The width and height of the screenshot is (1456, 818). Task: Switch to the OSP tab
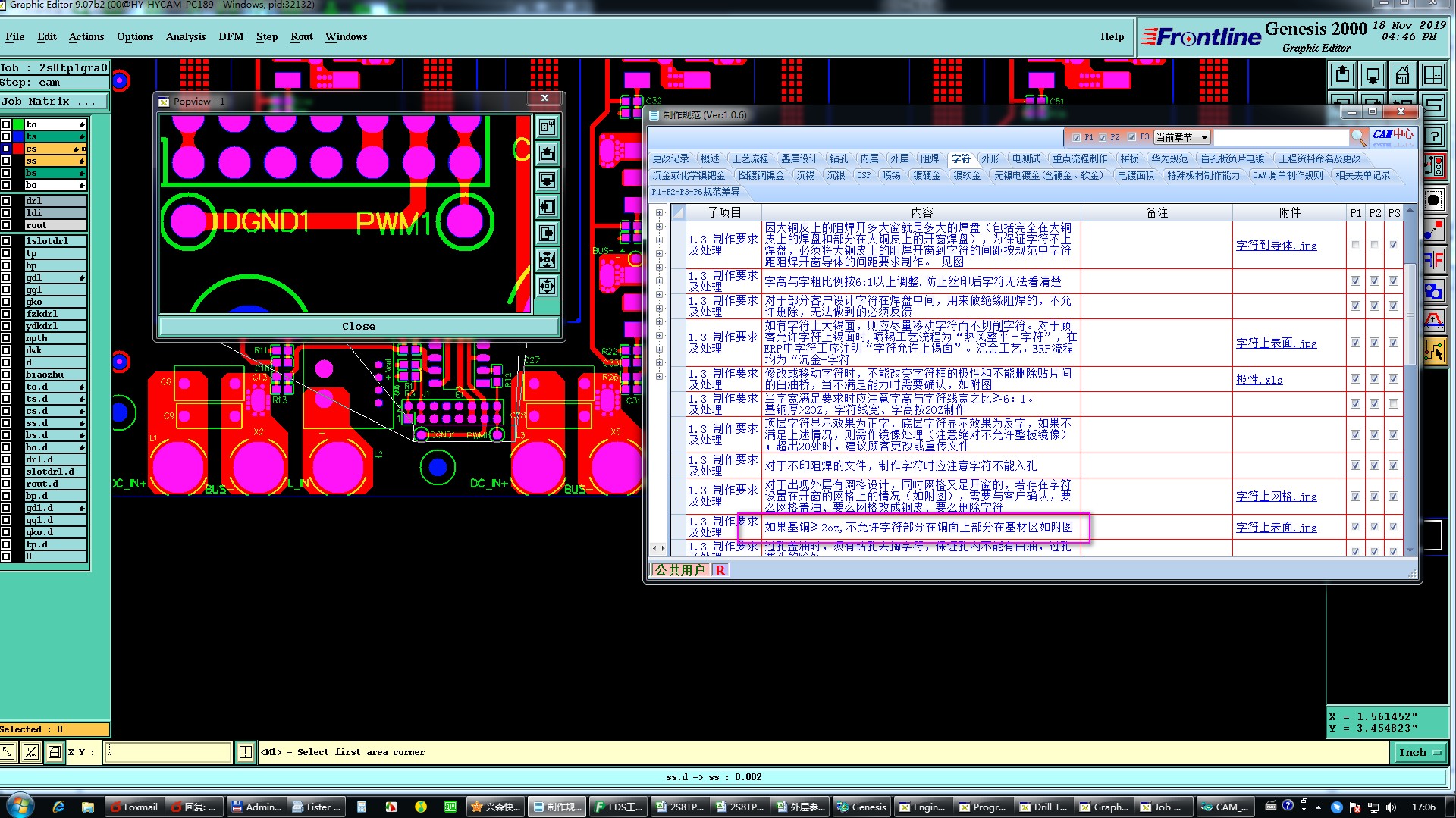point(864,175)
